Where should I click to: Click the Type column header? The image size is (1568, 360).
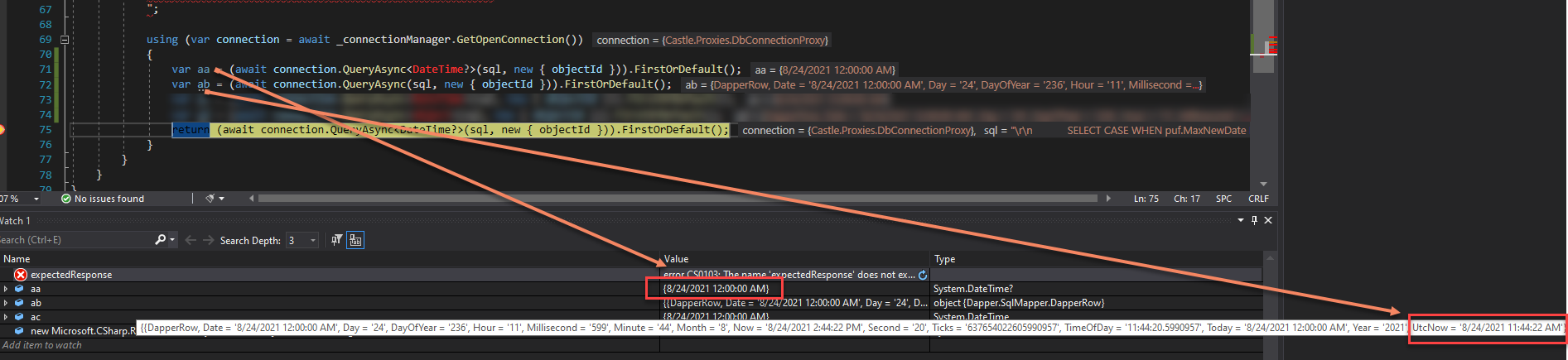click(x=944, y=259)
